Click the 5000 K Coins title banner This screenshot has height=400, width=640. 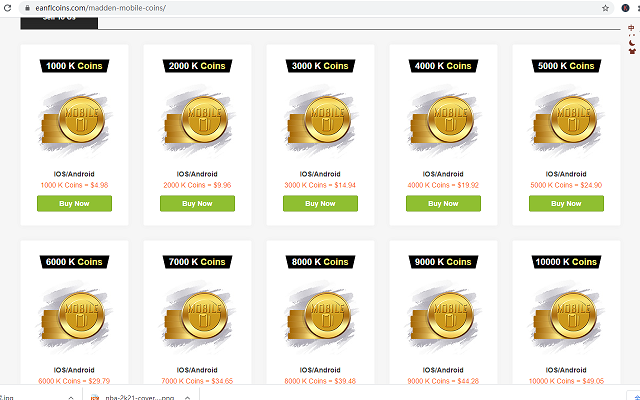(x=566, y=66)
